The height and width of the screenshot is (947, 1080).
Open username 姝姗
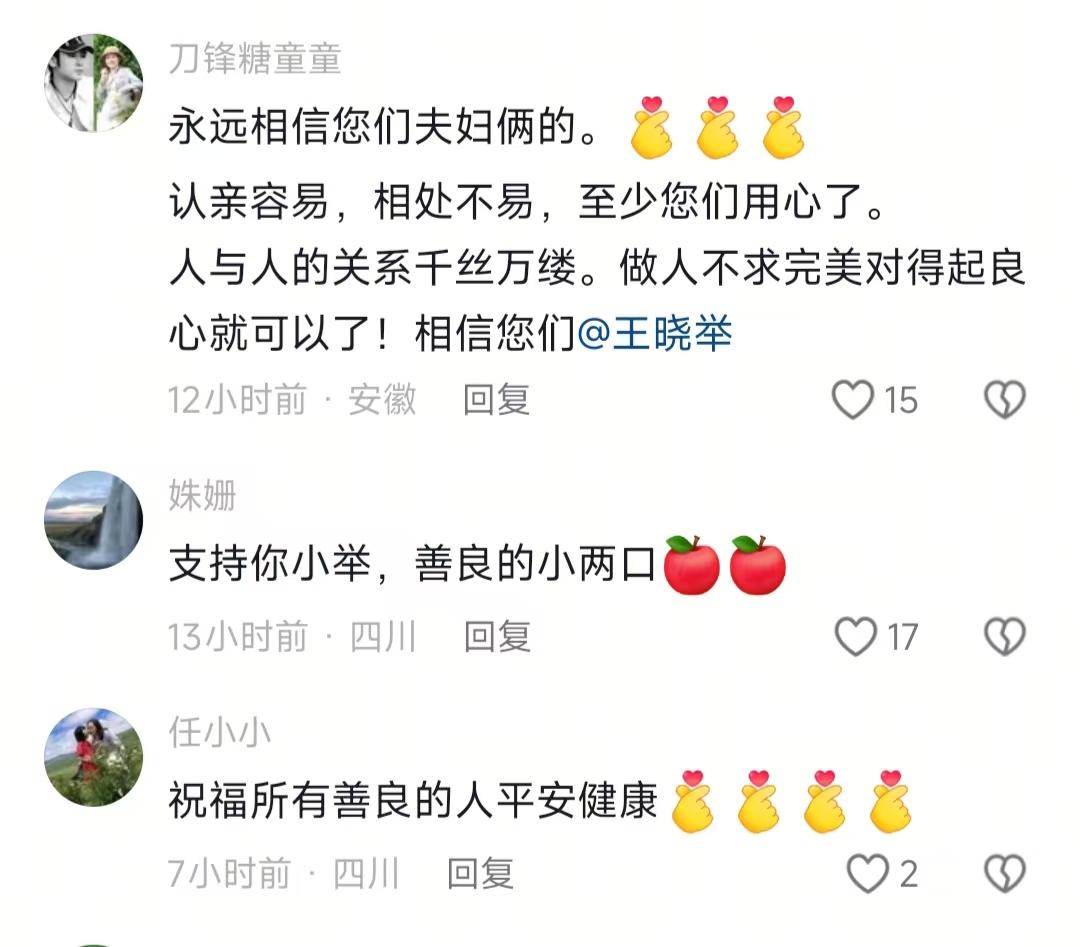[x=202, y=496]
